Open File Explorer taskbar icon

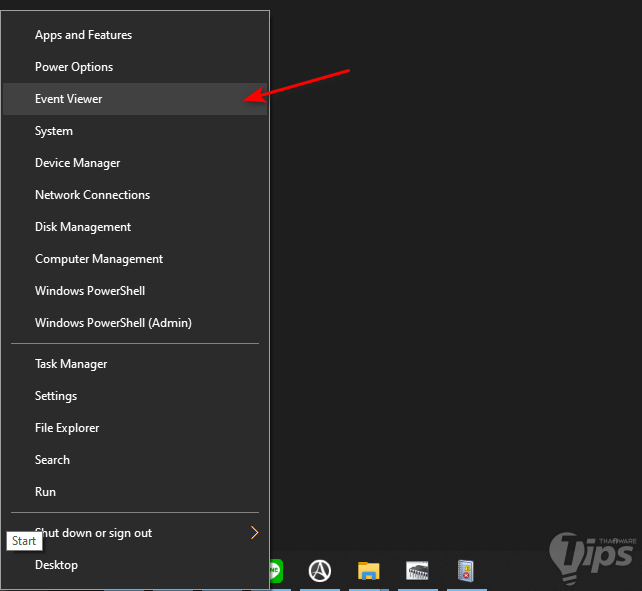(x=368, y=571)
